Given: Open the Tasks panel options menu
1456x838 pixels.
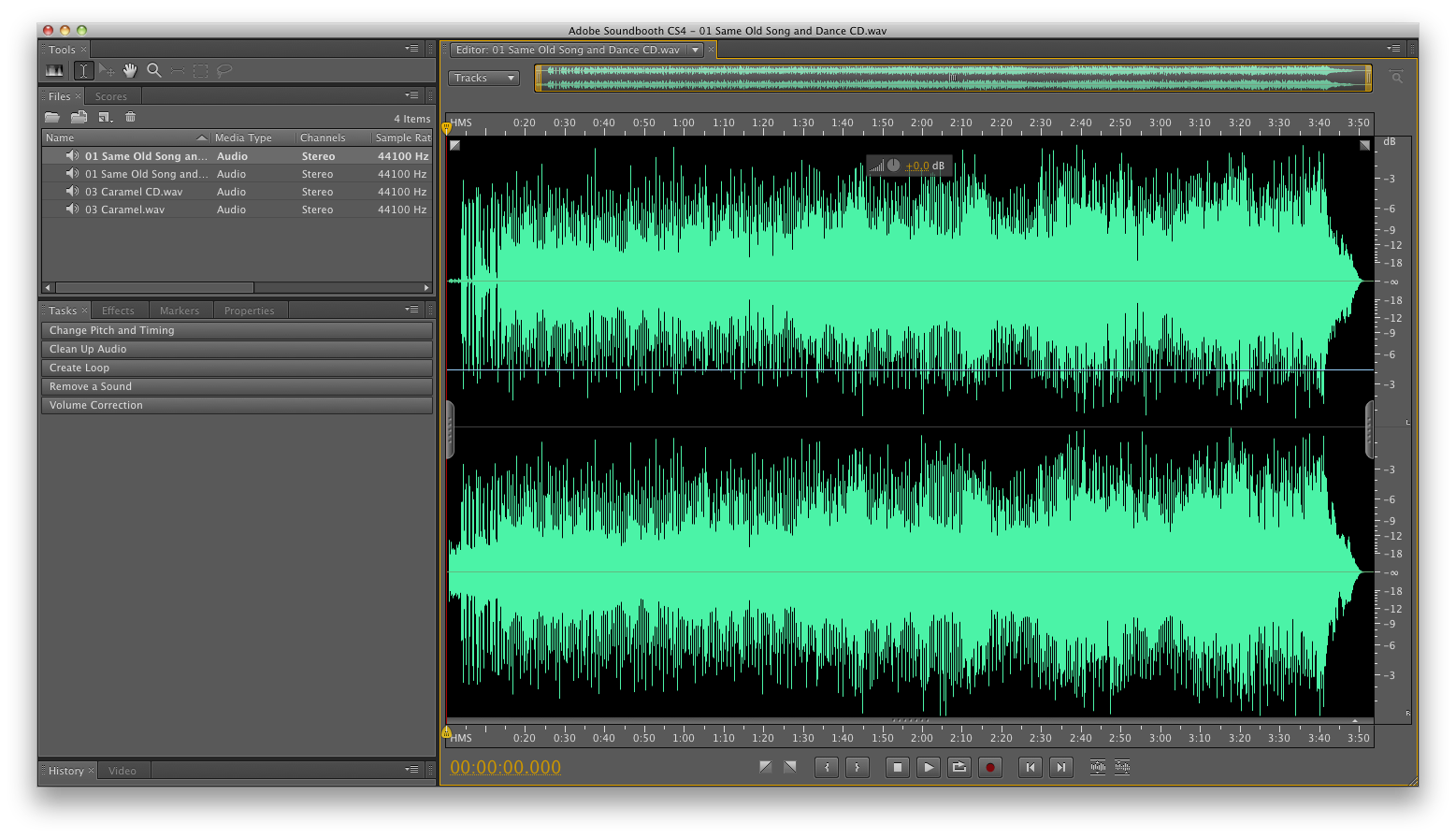Looking at the screenshot, I should [411, 310].
